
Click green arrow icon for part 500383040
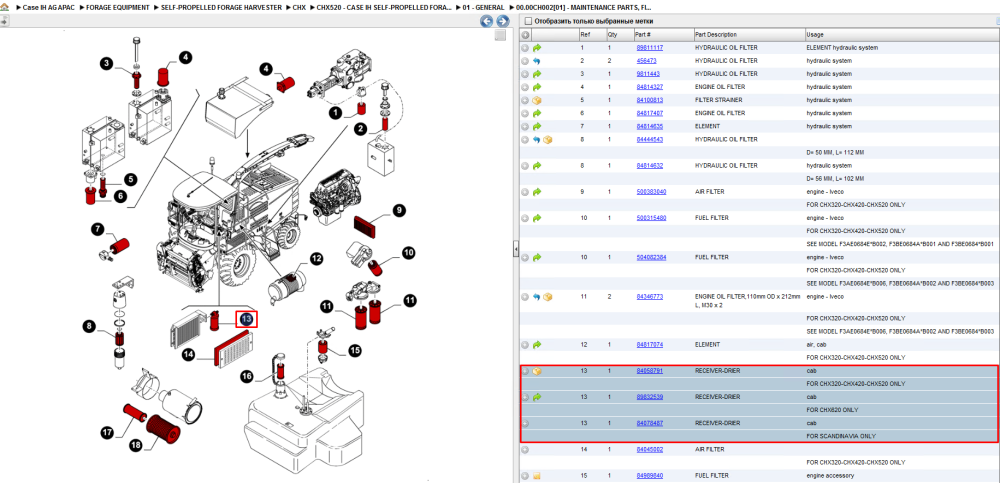click(537, 191)
